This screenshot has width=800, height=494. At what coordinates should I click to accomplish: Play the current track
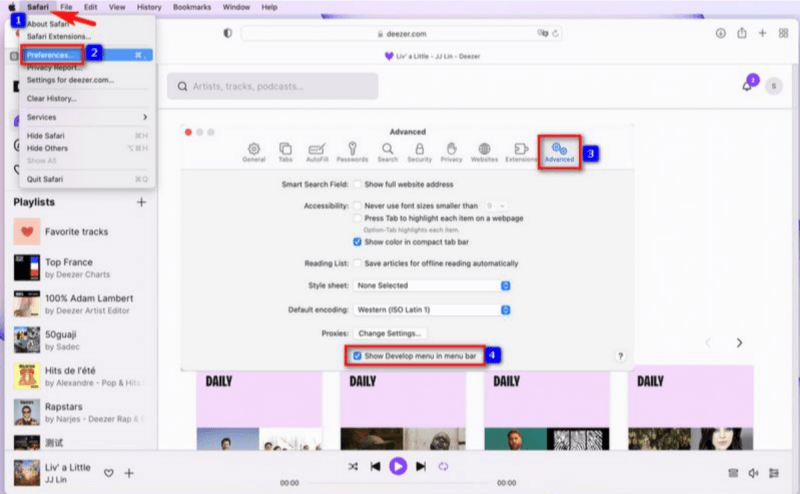[398, 466]
